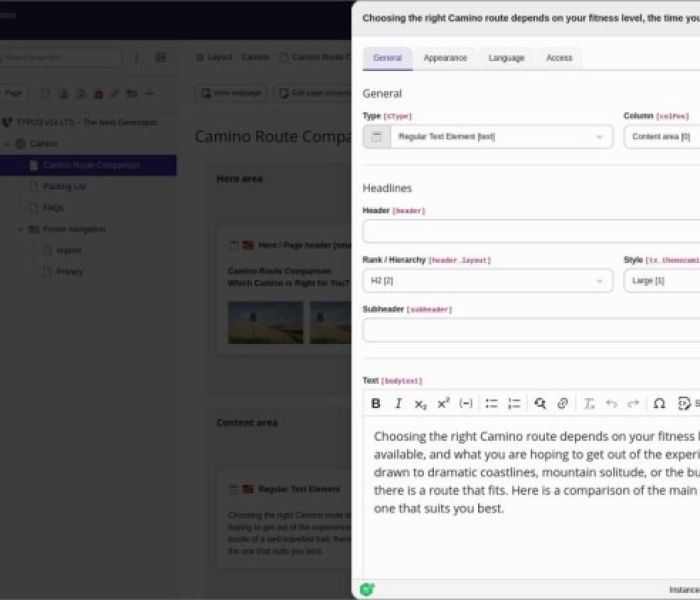Viewport: 700px width, 600px height.
Task: Insert a bulleted list
Action: (492, 404)
